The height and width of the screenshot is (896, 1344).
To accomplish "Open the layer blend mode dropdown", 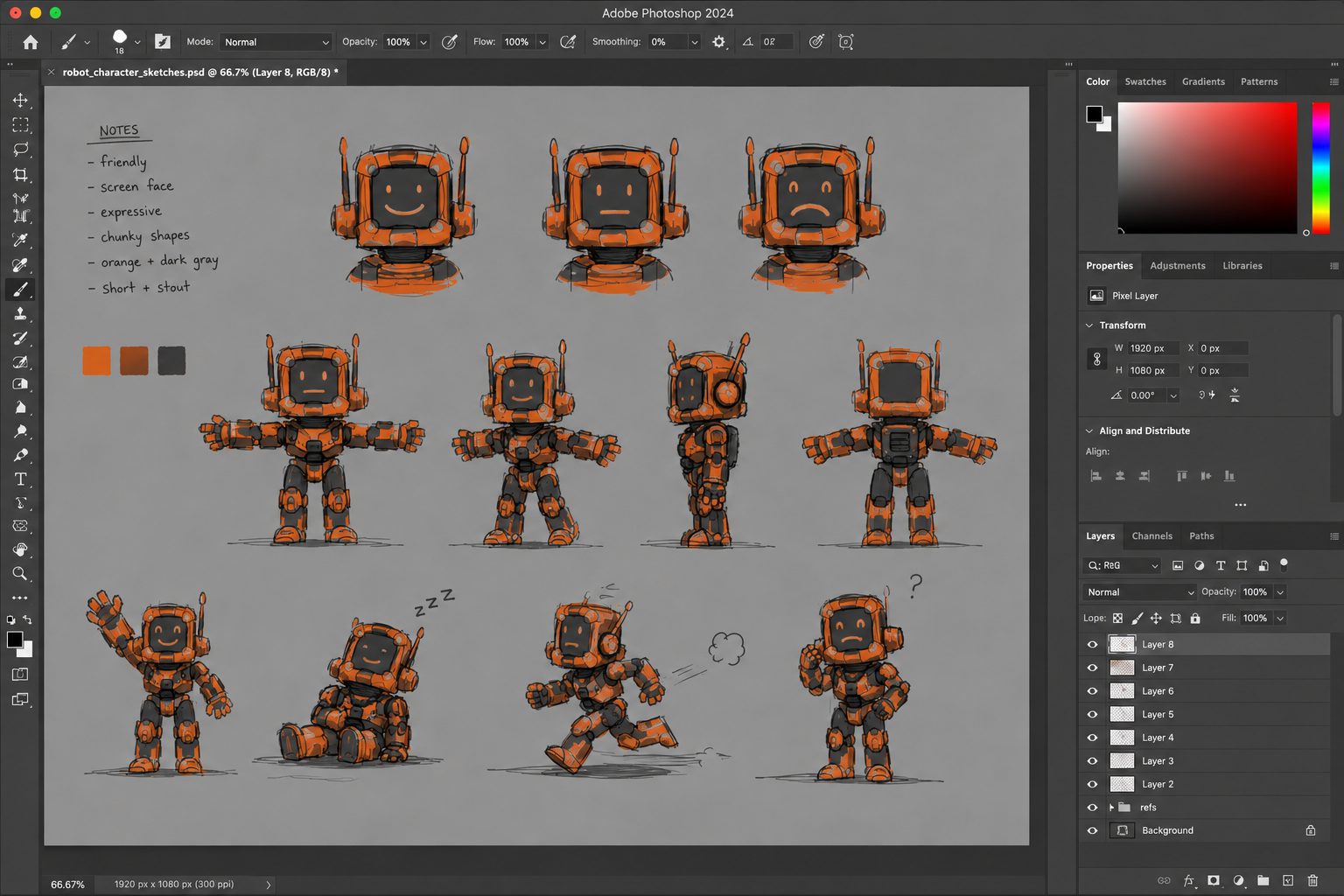I will [x=1140, y=592].
